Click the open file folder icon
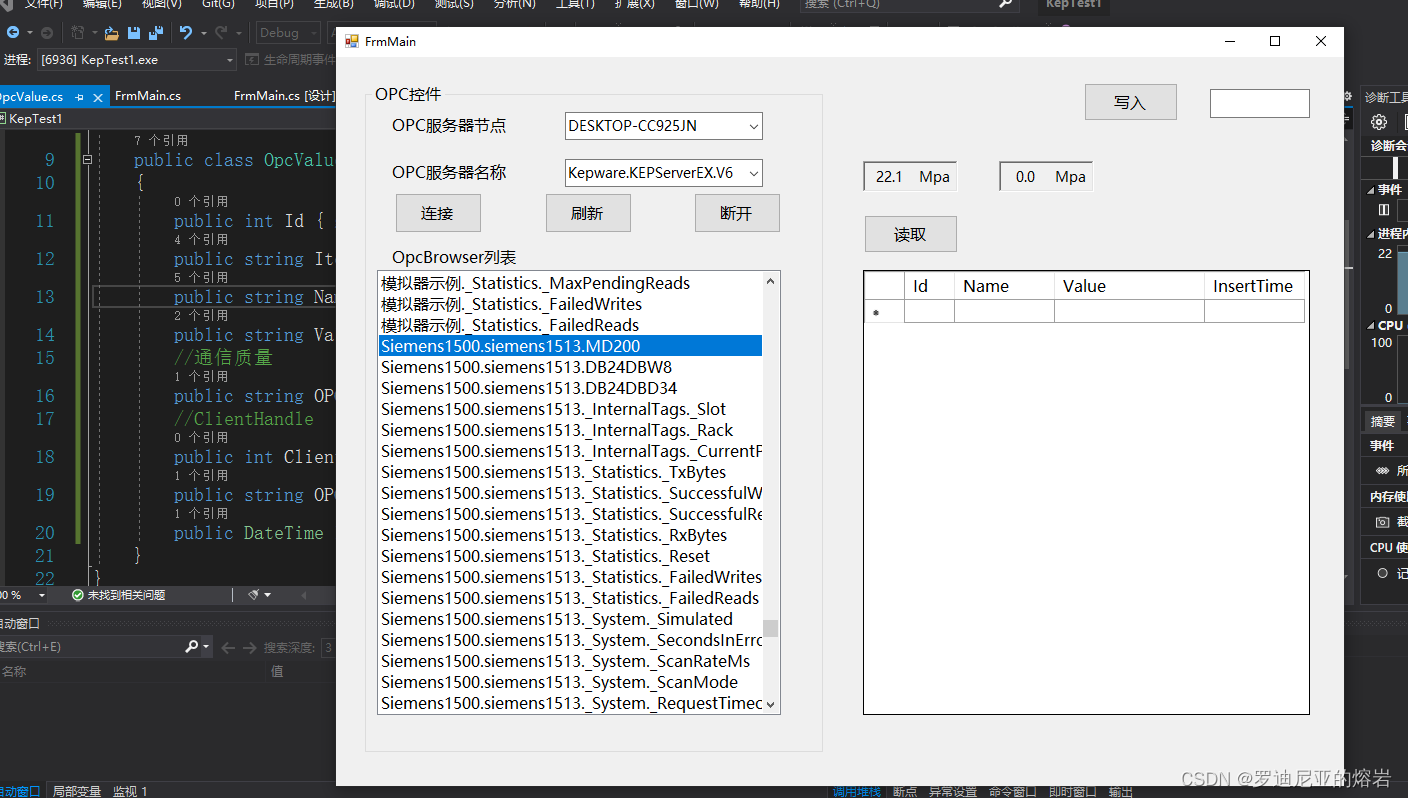 [x=111, y=33]
